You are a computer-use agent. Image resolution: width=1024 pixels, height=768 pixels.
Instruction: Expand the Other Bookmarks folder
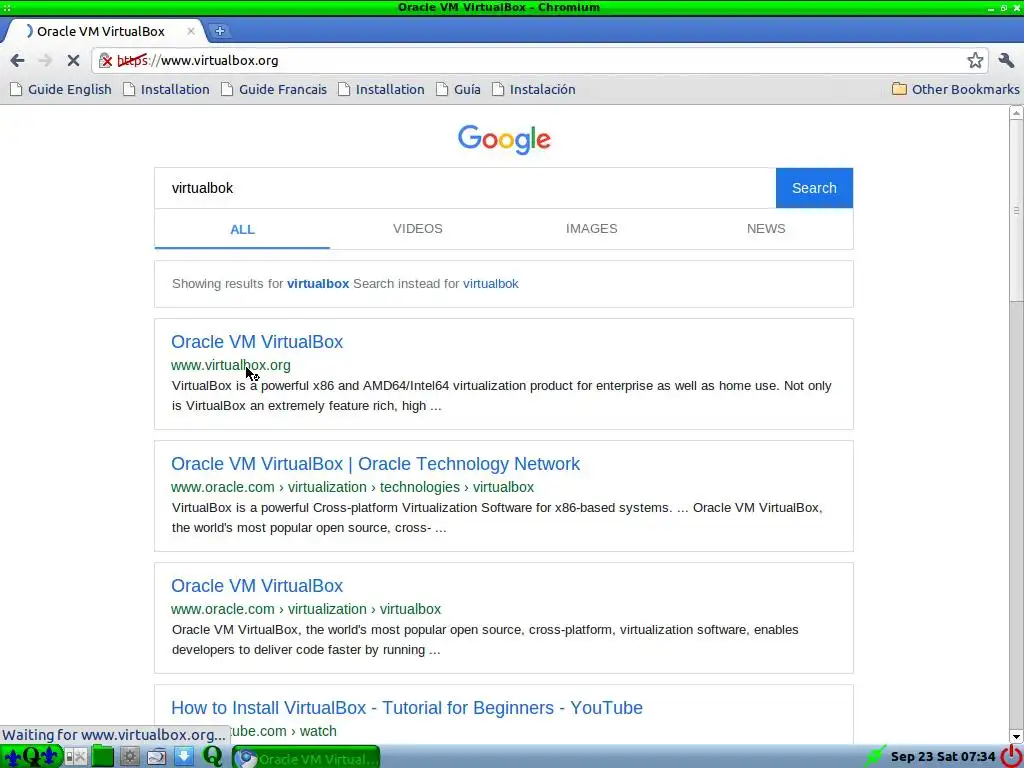click(955, 89)
